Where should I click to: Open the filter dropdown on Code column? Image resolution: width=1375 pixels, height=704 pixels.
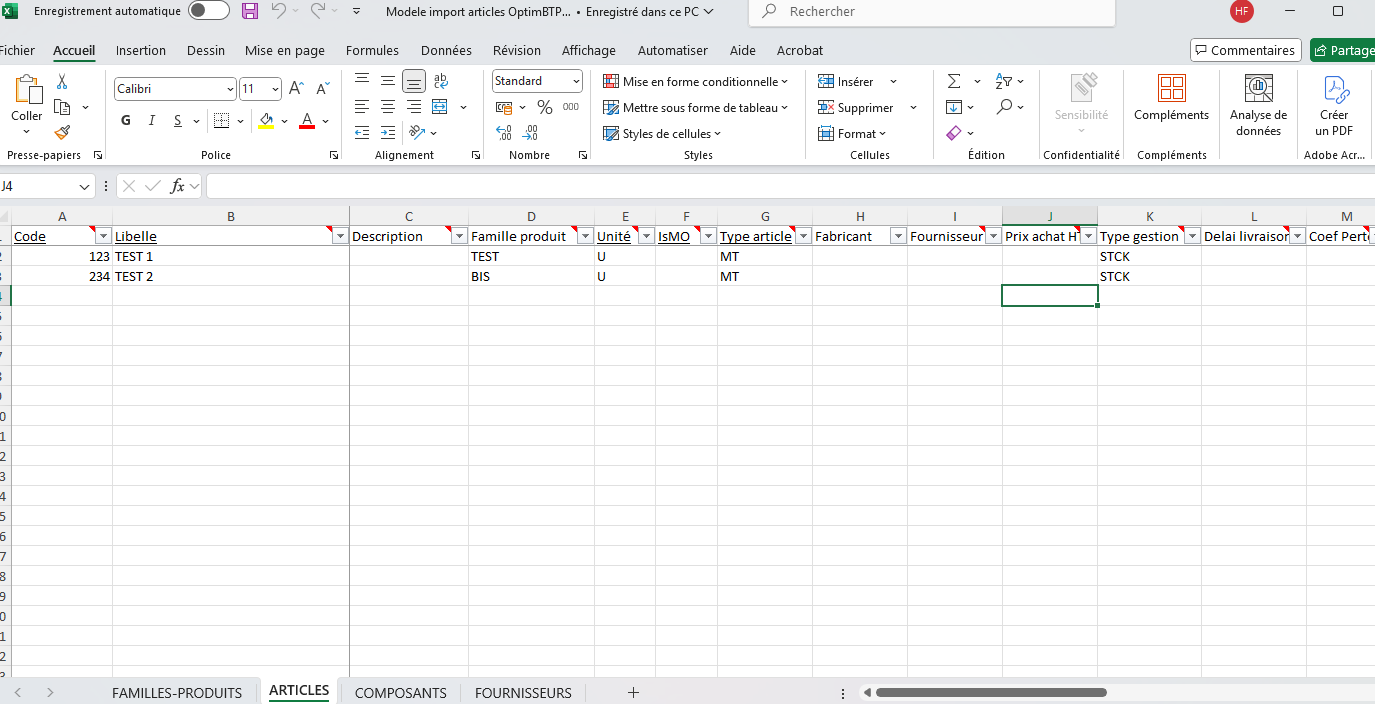(103, 235)
